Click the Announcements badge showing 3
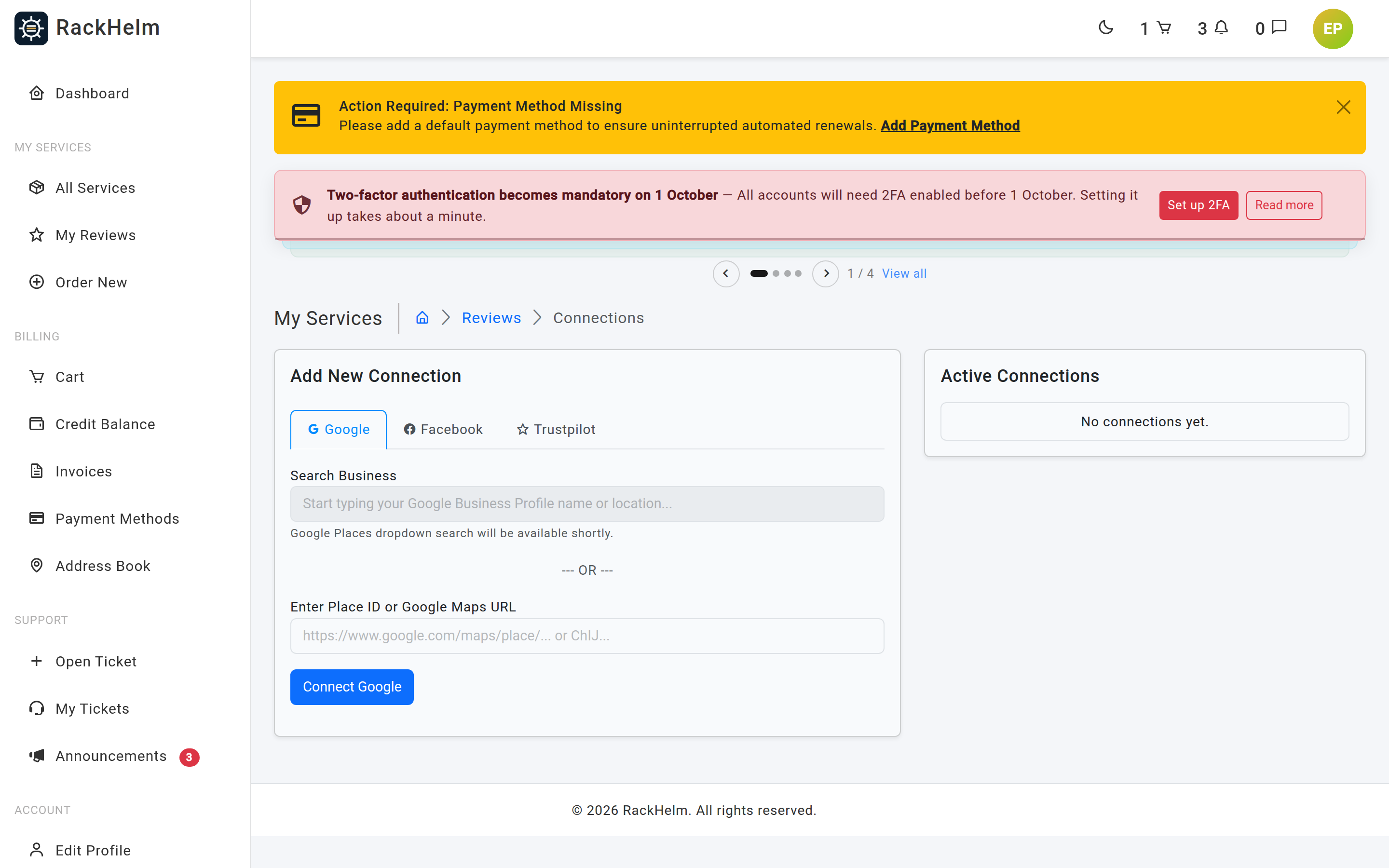 pyautogui.click(x=189, y=757)
